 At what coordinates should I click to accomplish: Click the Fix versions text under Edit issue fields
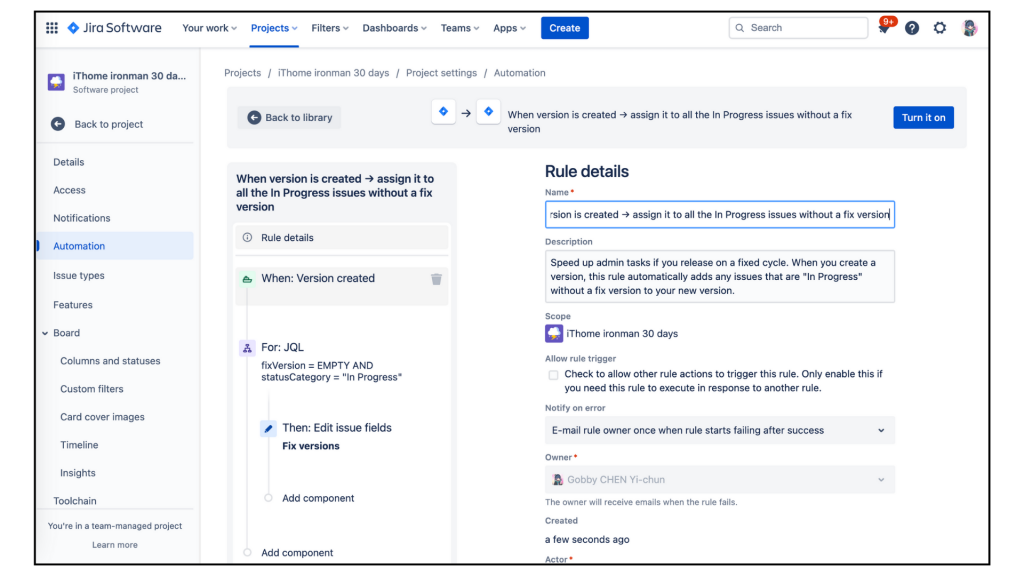[311, 446]
